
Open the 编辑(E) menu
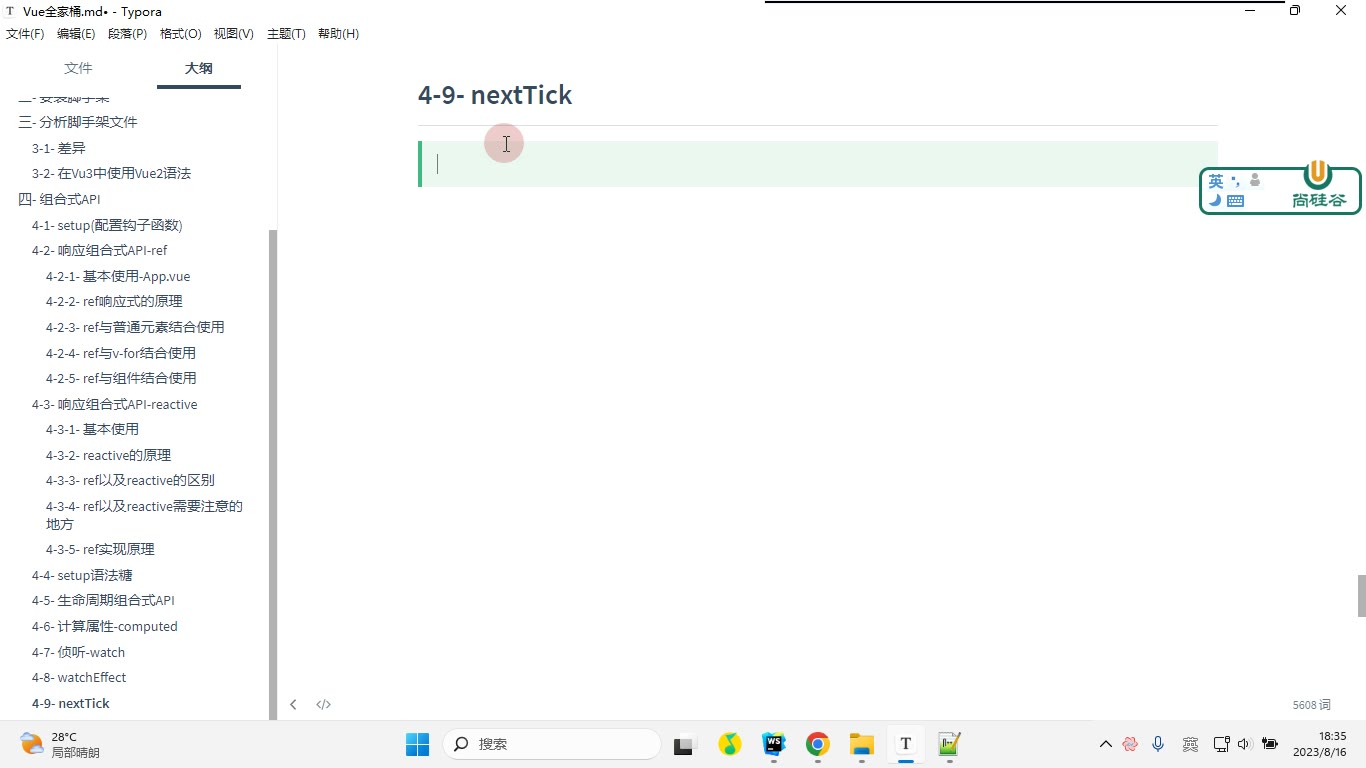tap(76, 34)
